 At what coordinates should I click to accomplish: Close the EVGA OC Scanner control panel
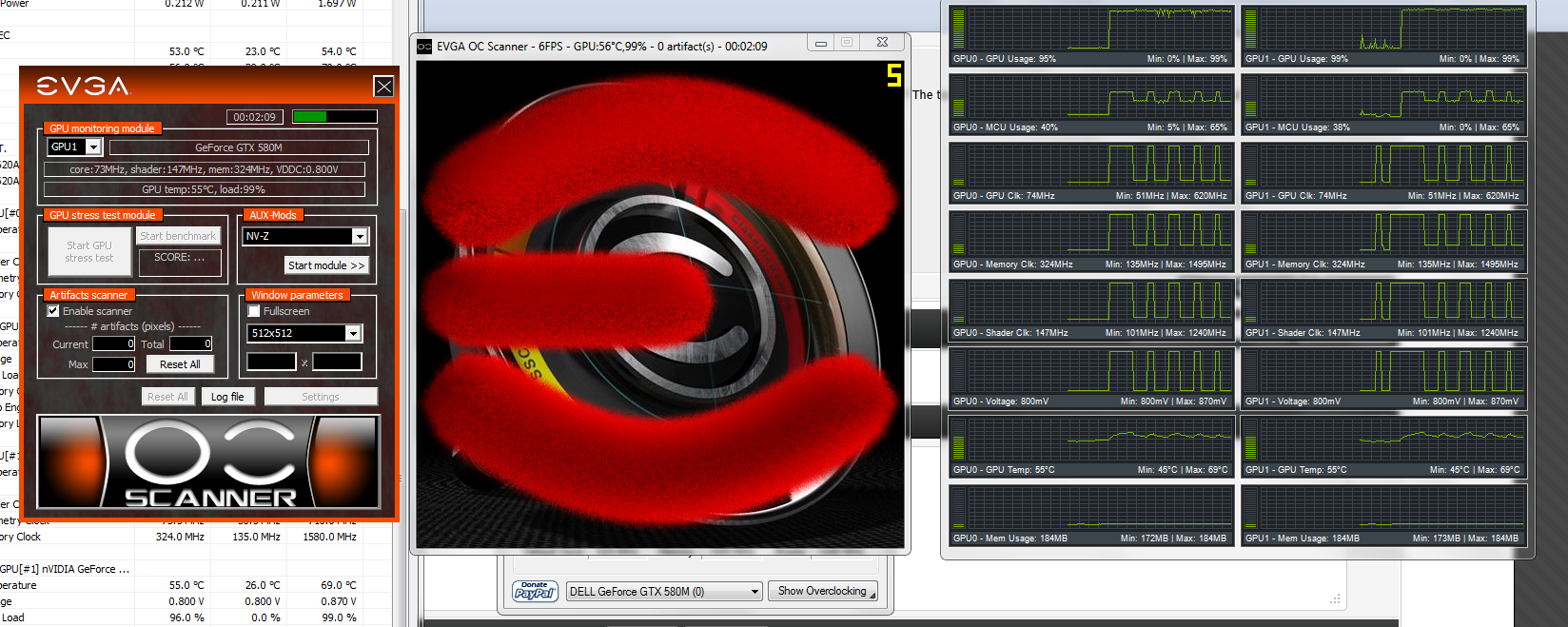click(x=383, y=87)
